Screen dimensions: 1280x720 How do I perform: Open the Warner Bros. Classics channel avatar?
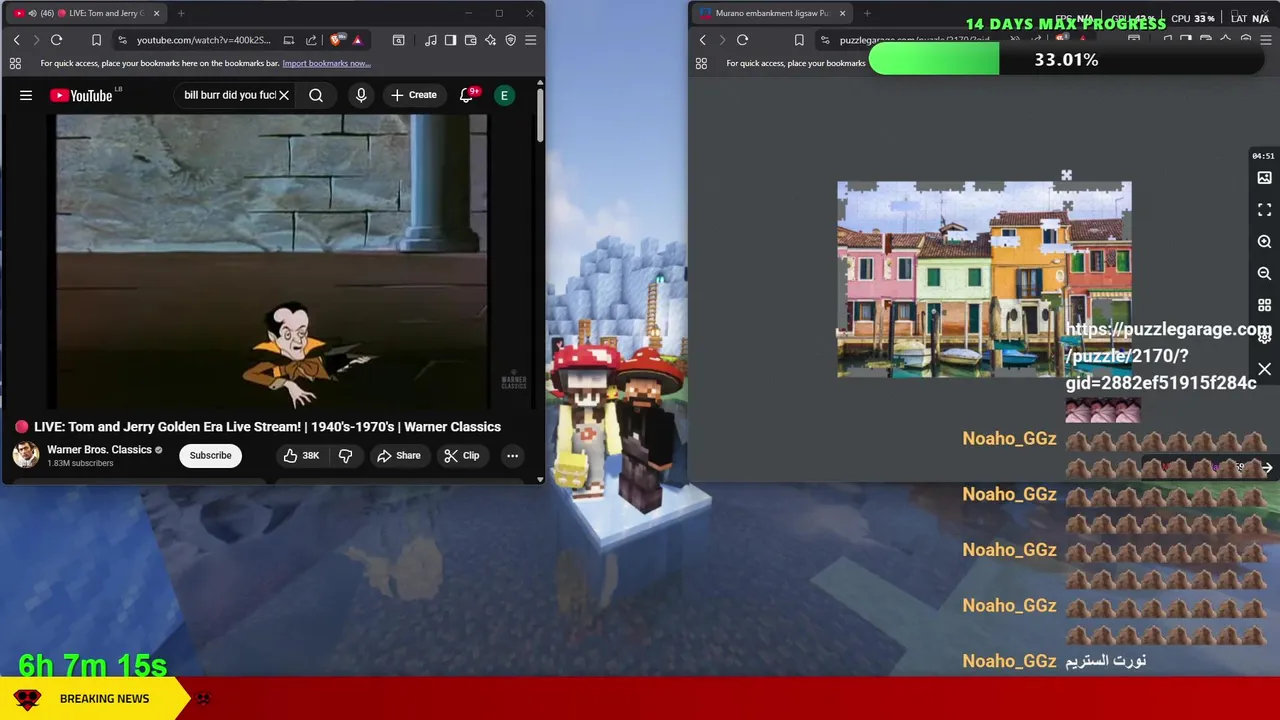click(x=26, y=455)
